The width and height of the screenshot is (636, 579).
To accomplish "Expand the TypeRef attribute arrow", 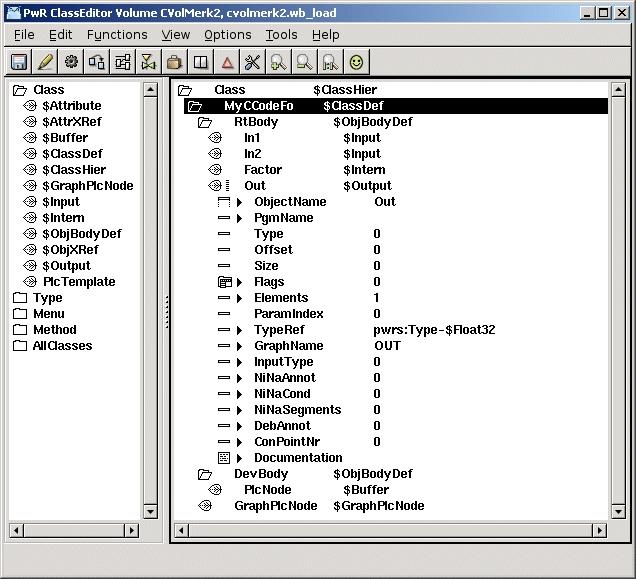I will point(239,330).
